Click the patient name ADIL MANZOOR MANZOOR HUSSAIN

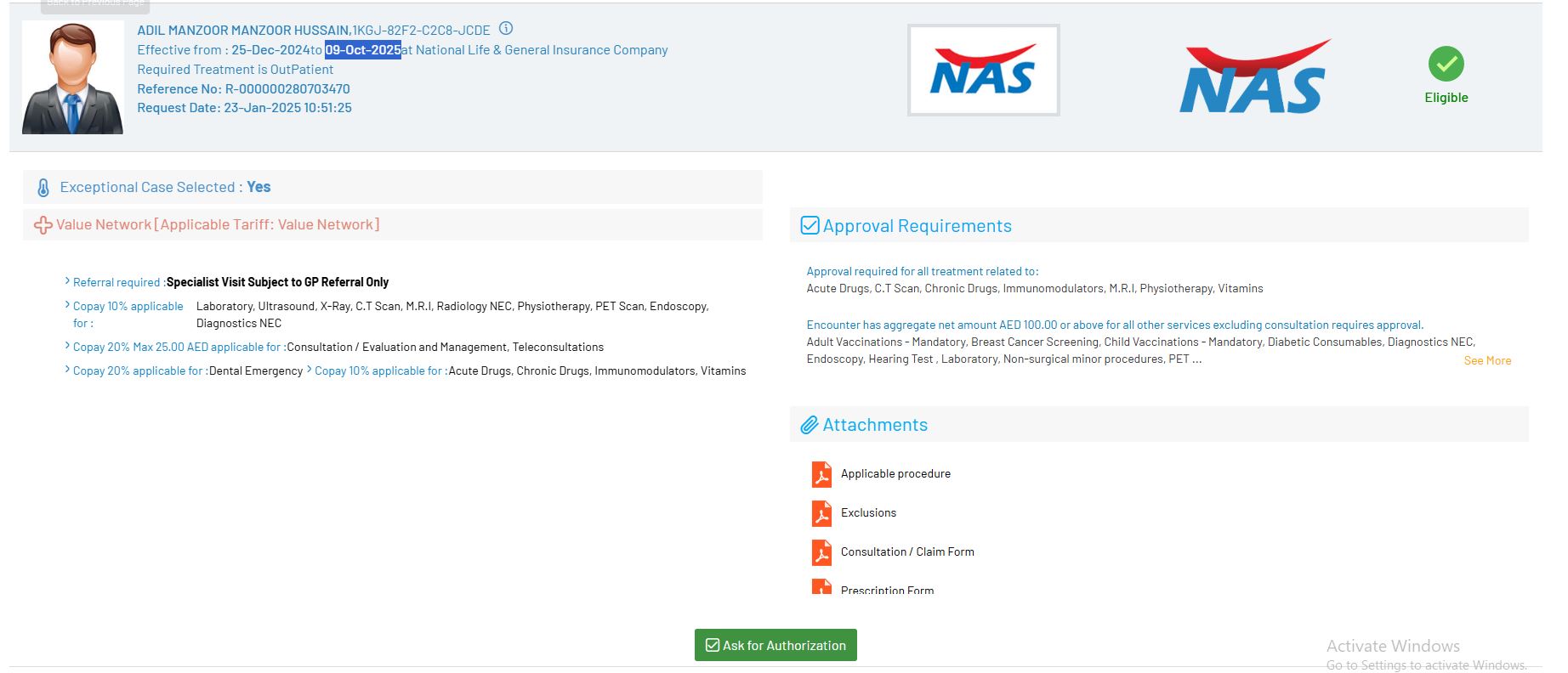(x=244, y=31)
